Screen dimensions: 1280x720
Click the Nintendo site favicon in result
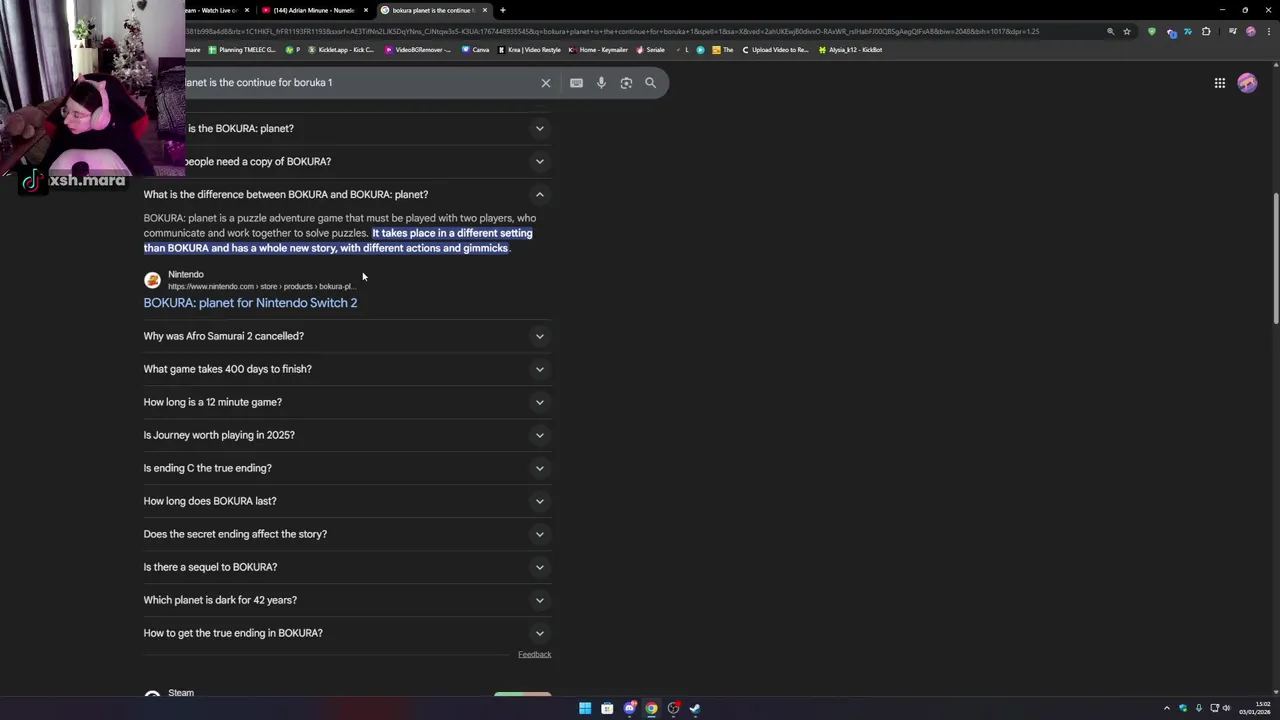pyautogui.click(x=152, y=280)
